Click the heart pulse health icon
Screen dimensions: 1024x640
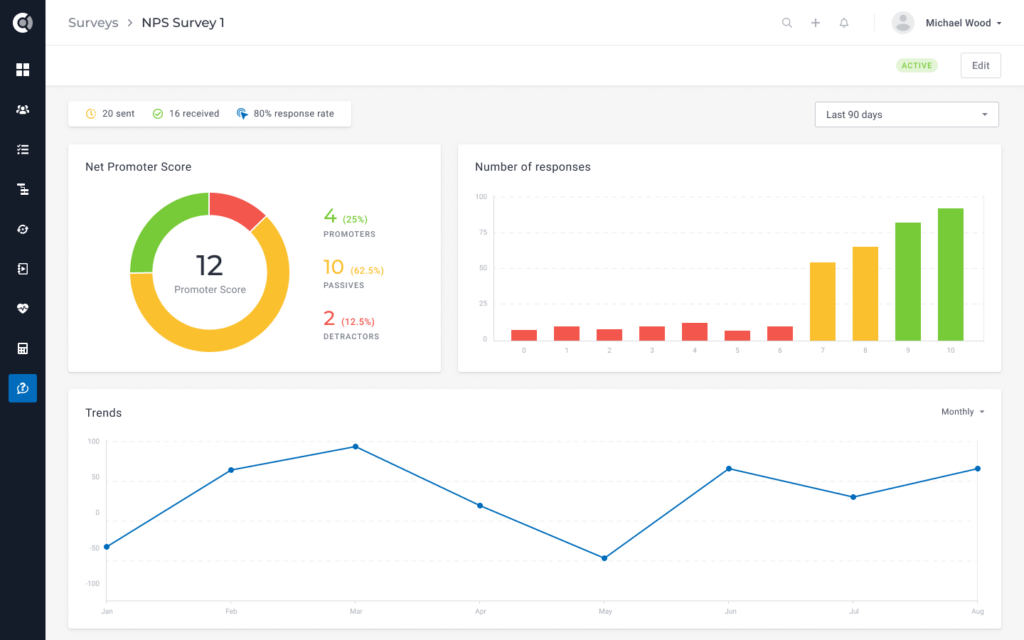point(22,309)
